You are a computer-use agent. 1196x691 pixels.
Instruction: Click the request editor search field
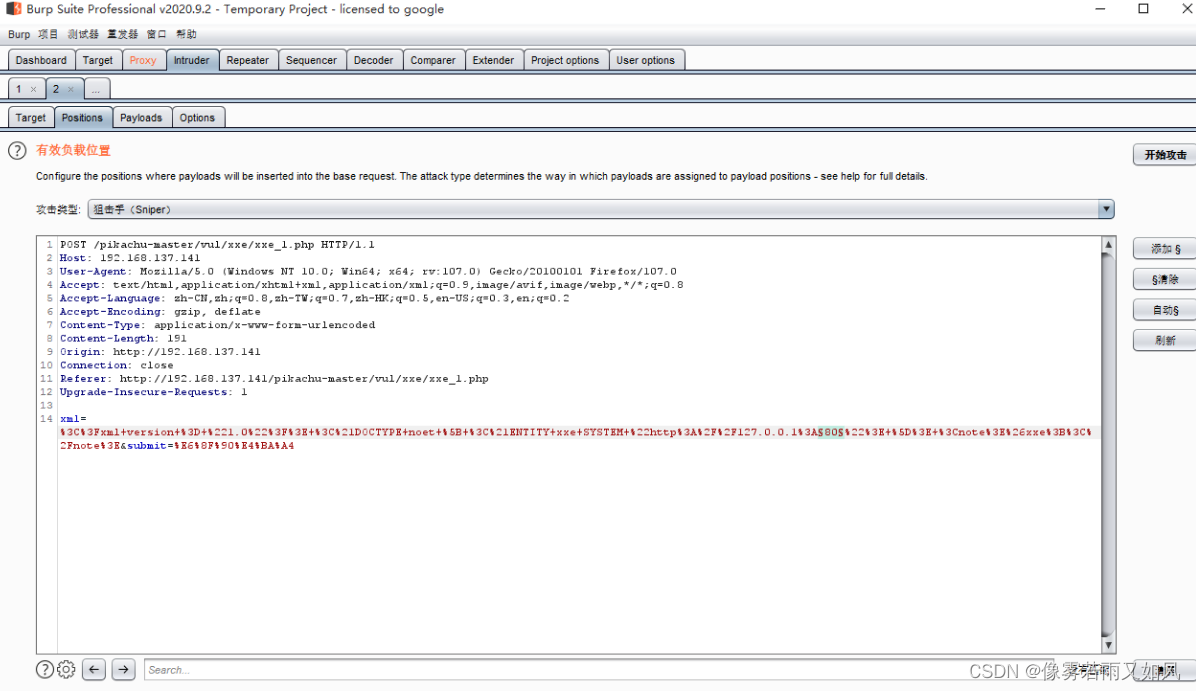pyautogui.click(x=598, y=670)
